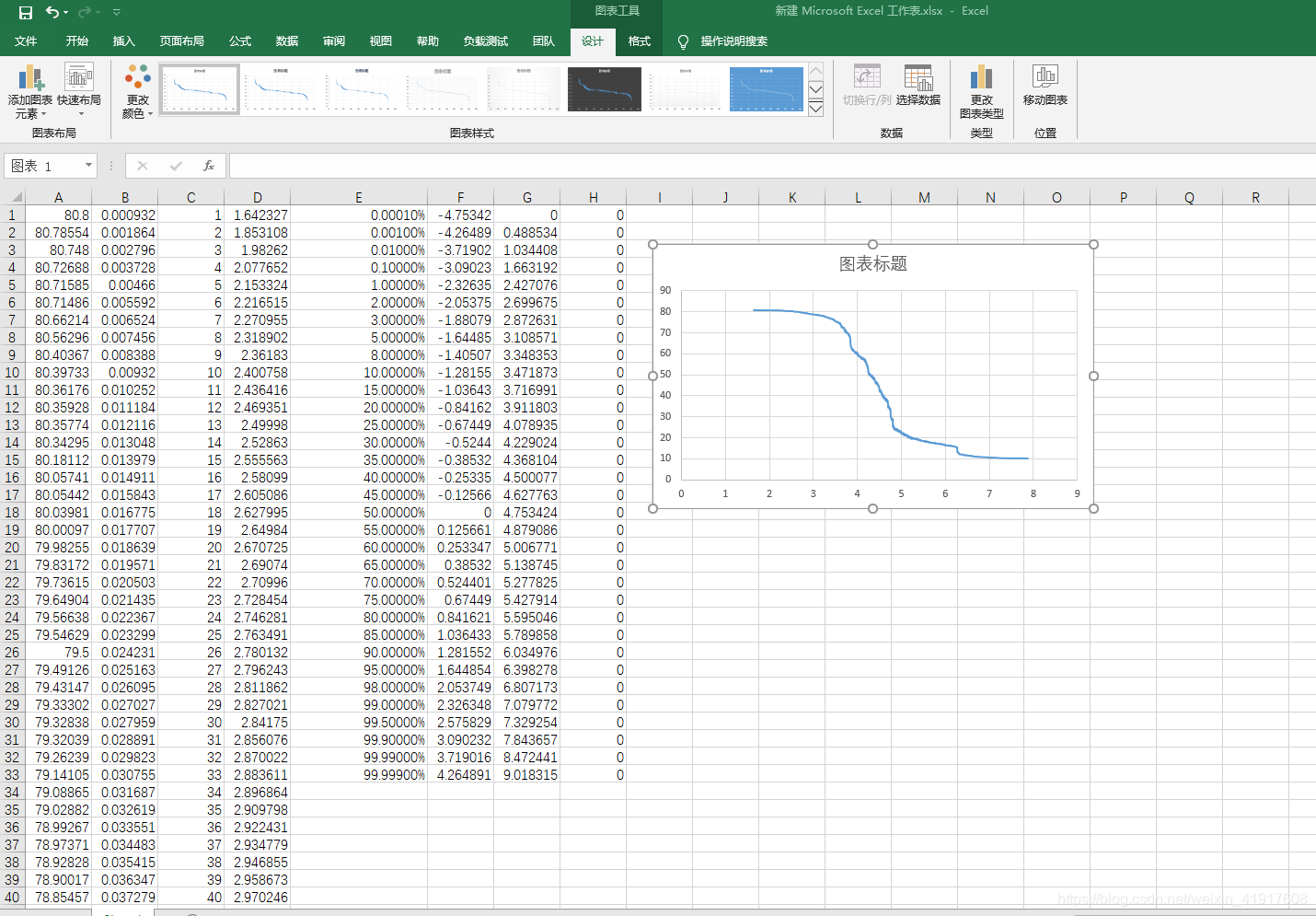
Task: Select column A header
Action: click(x=58, y=197)
